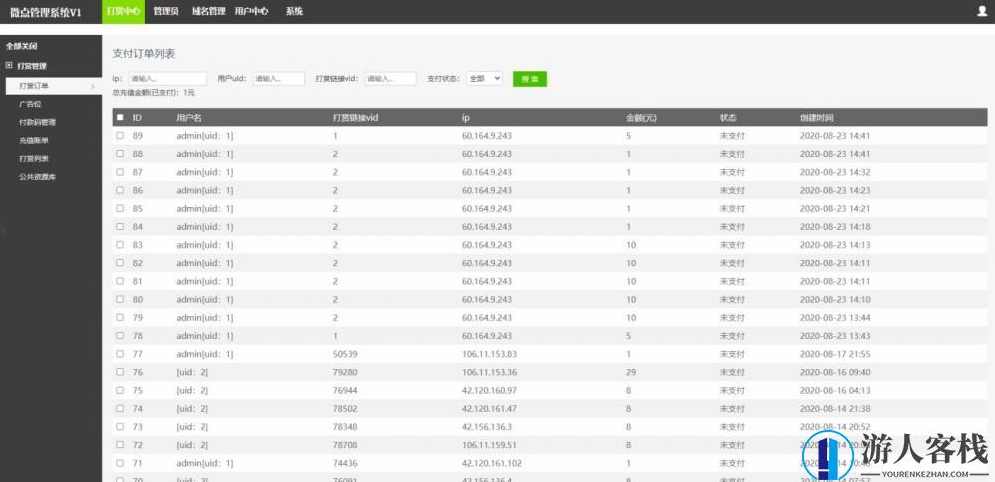Open the user profile icon at top right
Image resolution: width=995 pixels, height=482 pixels.
pyautogui.click(x=981, y=11)
